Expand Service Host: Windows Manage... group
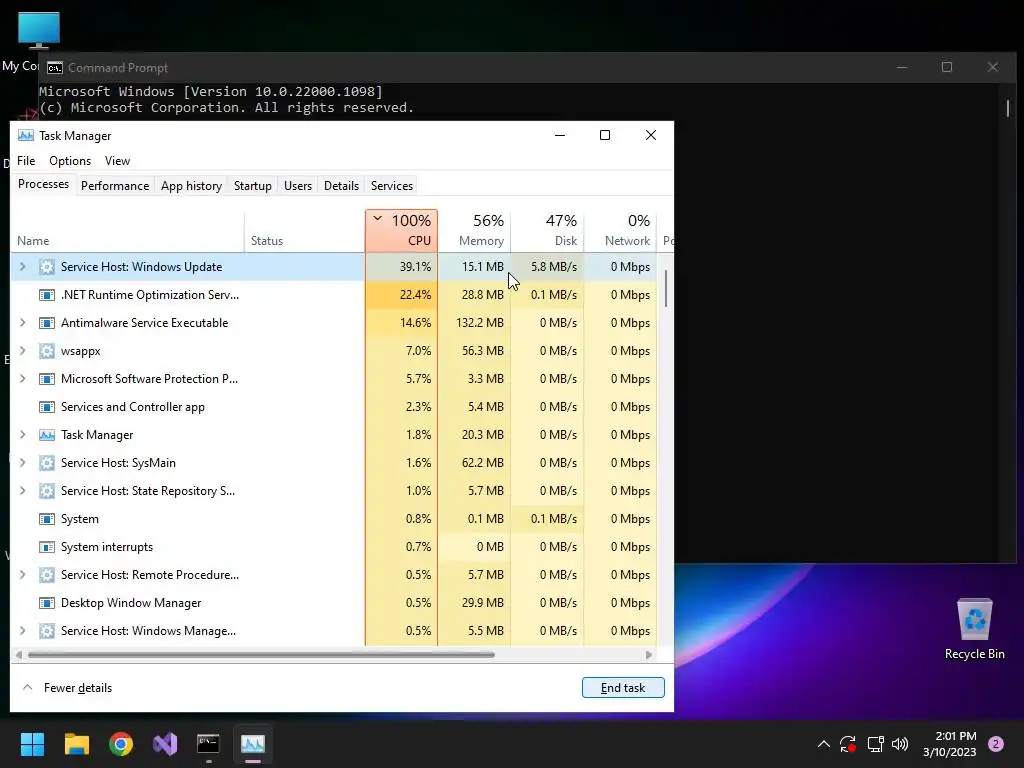The width and height of the screenshot is (1024, 768). point(23,631)
